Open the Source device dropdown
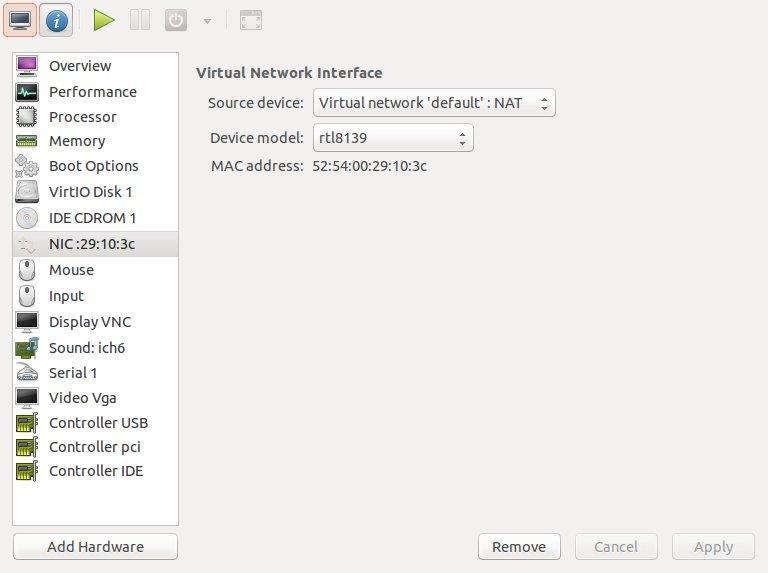The image size is (768, 573). coord(434,103)
